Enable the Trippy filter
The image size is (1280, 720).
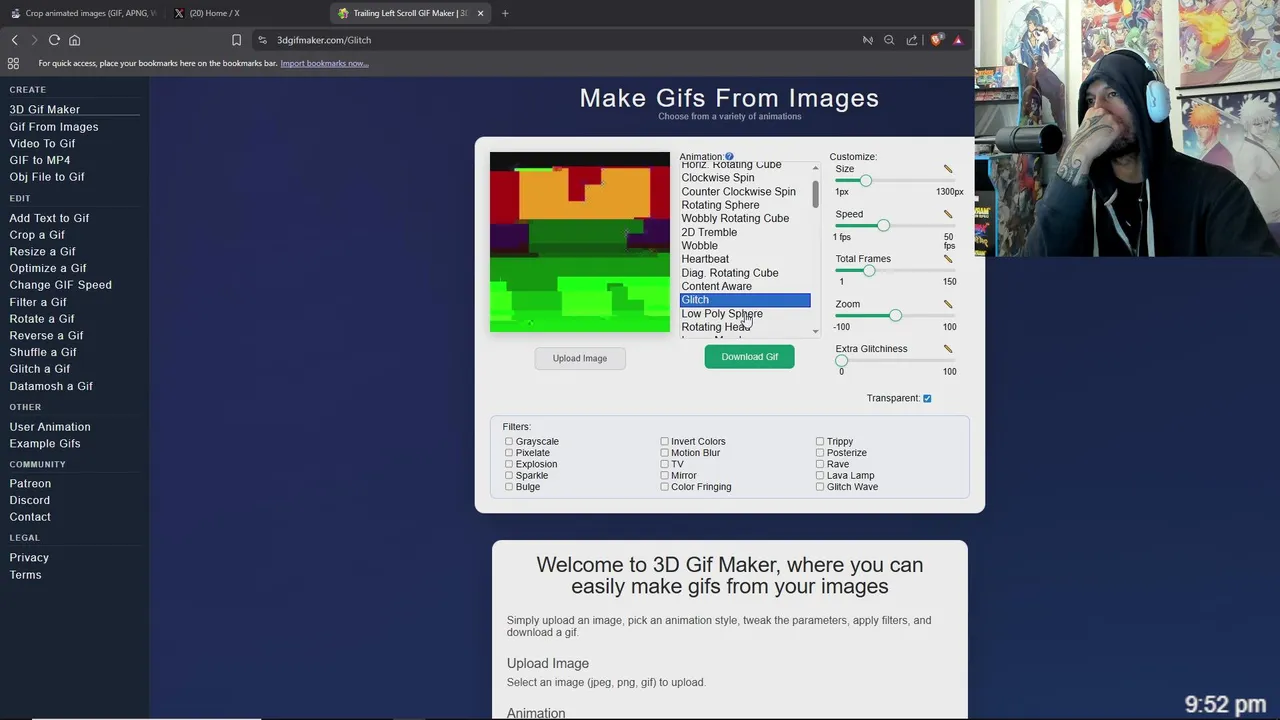click(820, 441)
